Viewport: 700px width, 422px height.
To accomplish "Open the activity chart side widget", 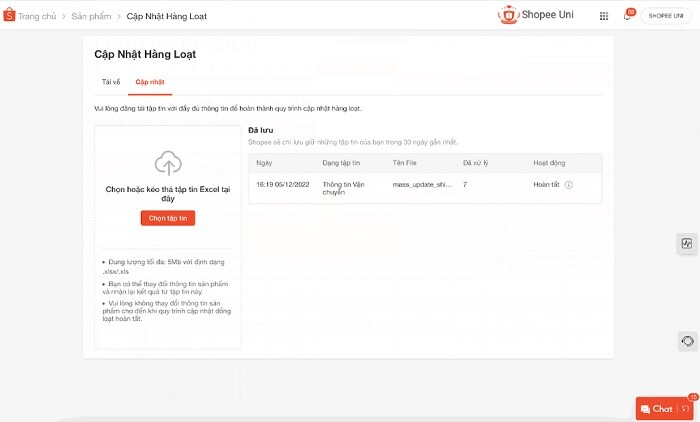I will coord(687,243).
